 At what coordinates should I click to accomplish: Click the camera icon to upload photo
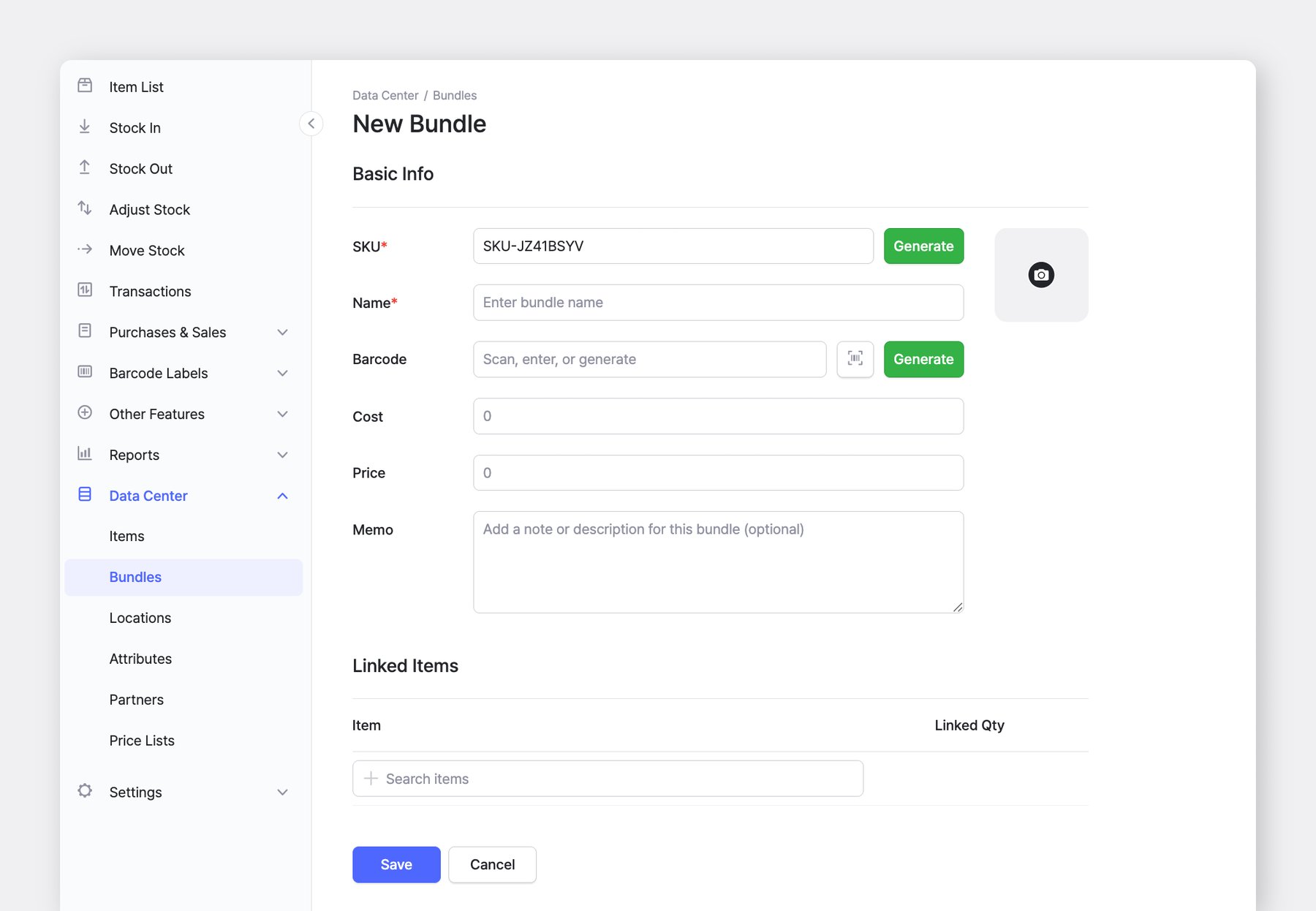point(1041,275)
